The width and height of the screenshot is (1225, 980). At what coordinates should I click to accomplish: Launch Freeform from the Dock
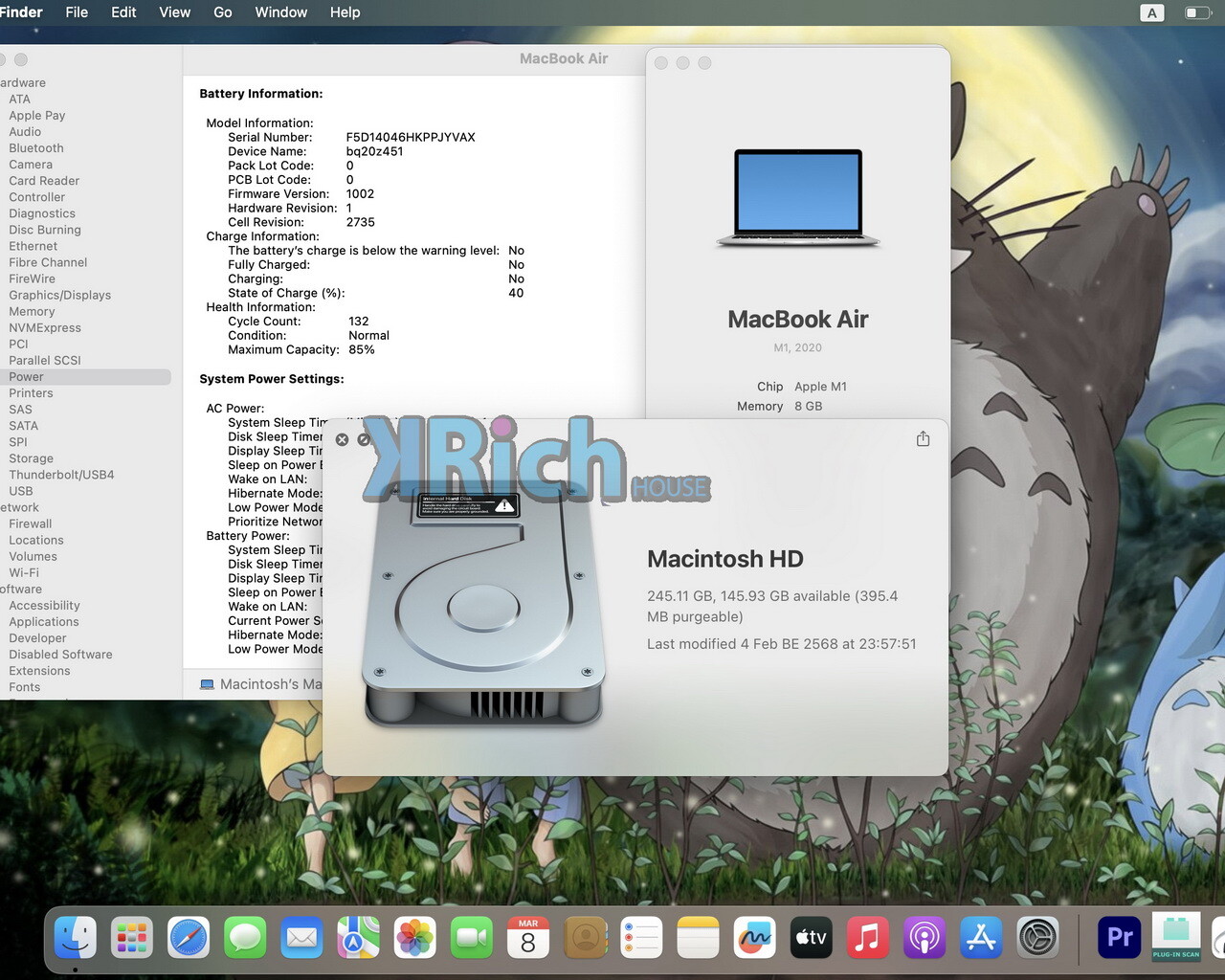754,938
